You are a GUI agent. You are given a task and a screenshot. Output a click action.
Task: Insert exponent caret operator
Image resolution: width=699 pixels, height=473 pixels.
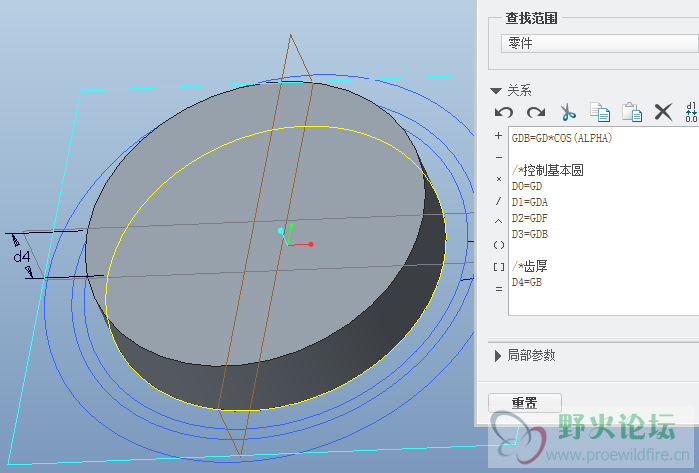(x=499, y=222)
